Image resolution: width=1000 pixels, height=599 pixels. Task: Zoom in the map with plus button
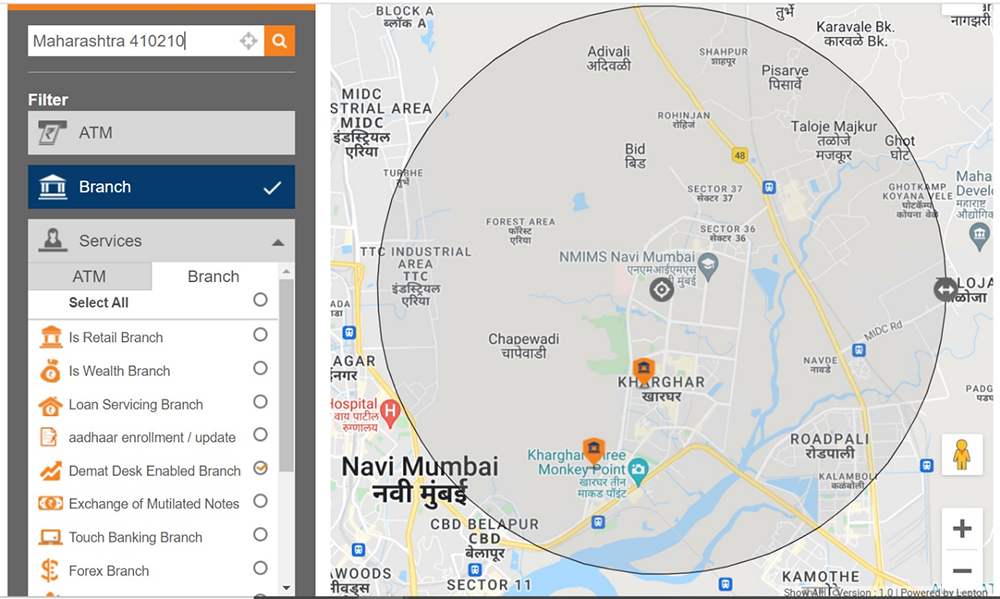tap(962, 528)
